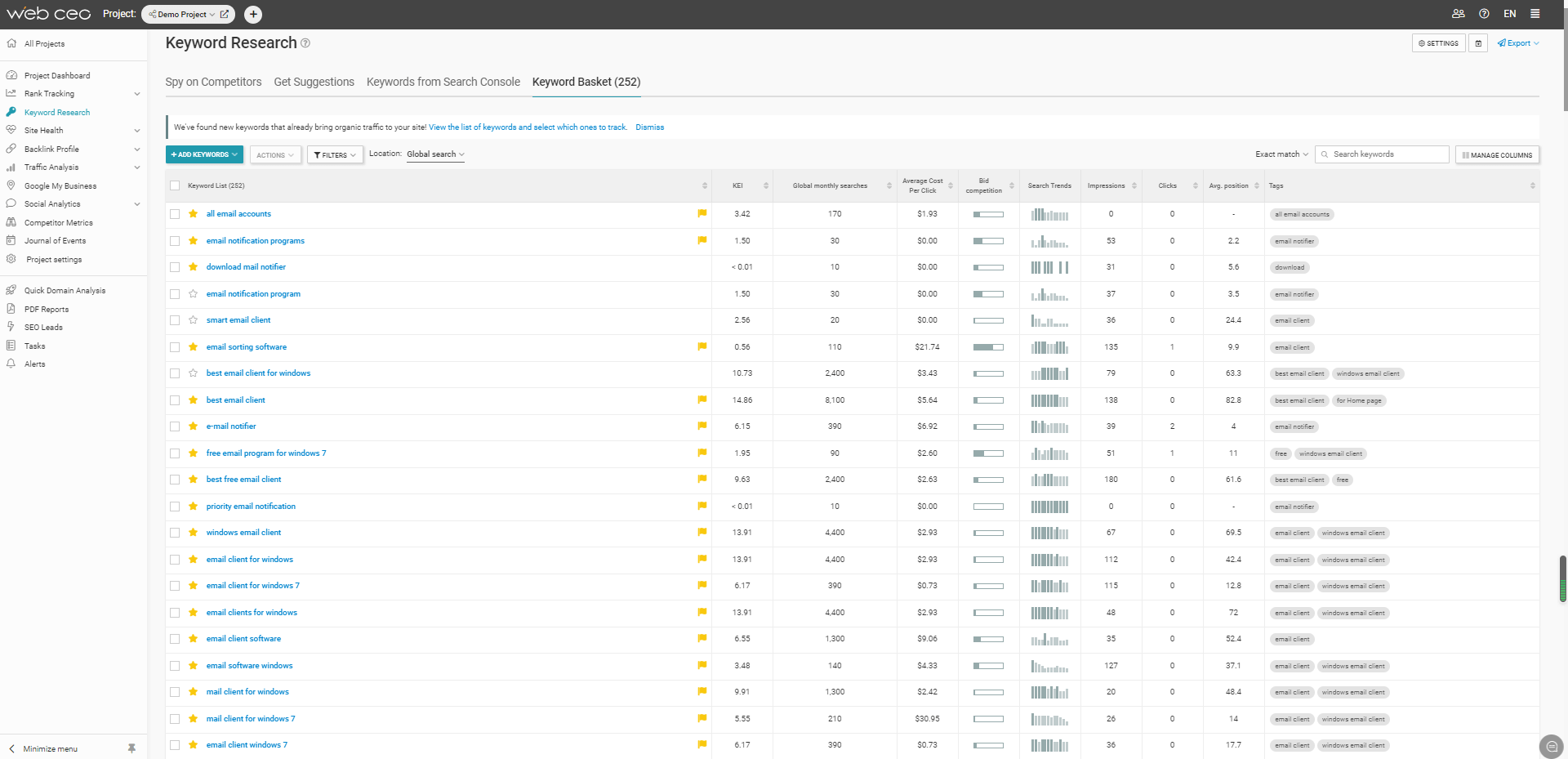This screenshot has height=759, width=1568.
Task: Check the best free email client row
Action: coord(175,480)
